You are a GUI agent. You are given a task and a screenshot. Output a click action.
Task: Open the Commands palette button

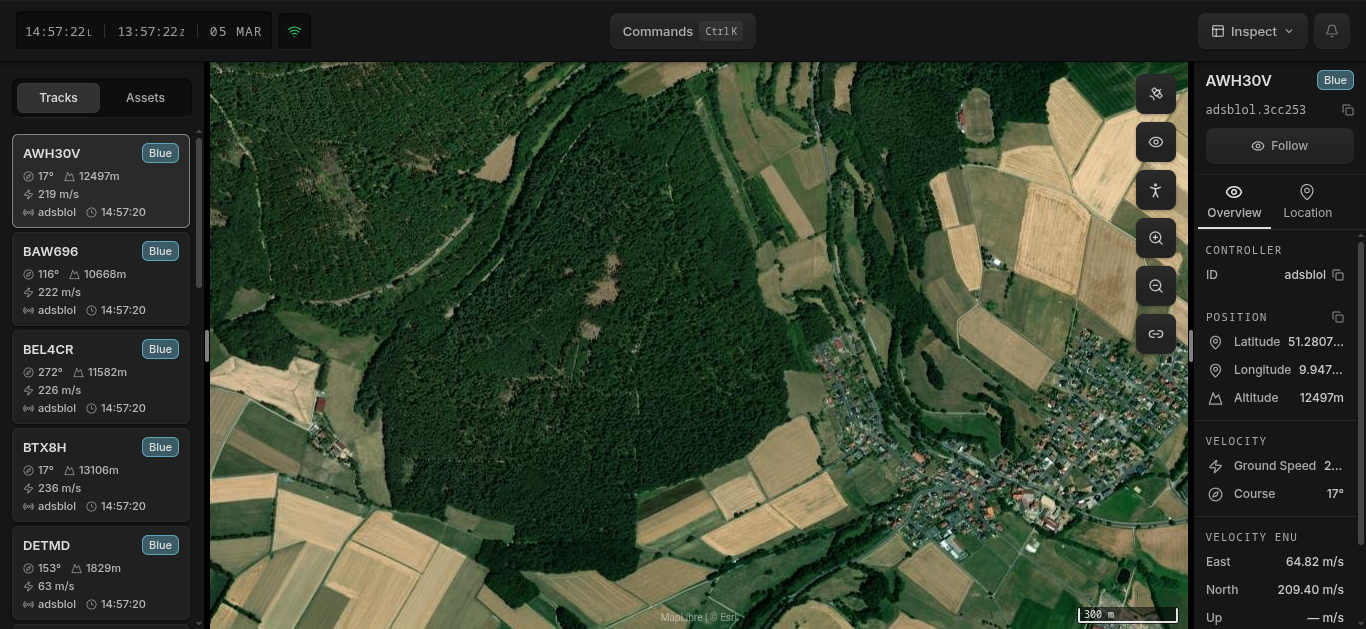point(682,31)
